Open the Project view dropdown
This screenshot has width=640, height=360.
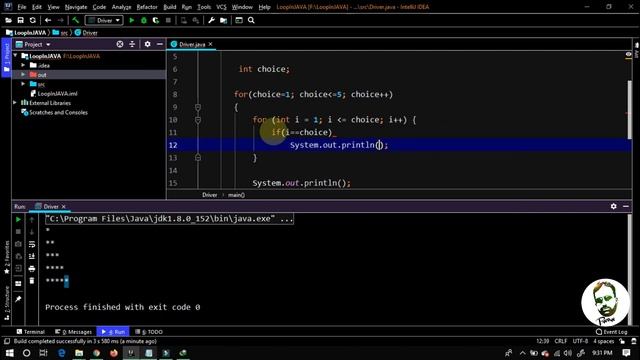tap(33, 44)
